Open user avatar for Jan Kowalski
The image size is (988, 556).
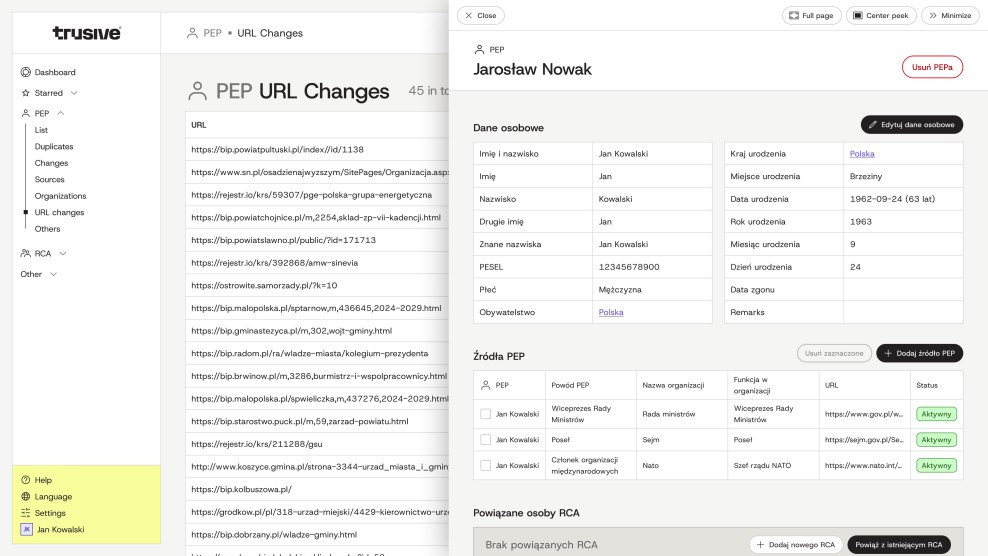pos(26,529)
